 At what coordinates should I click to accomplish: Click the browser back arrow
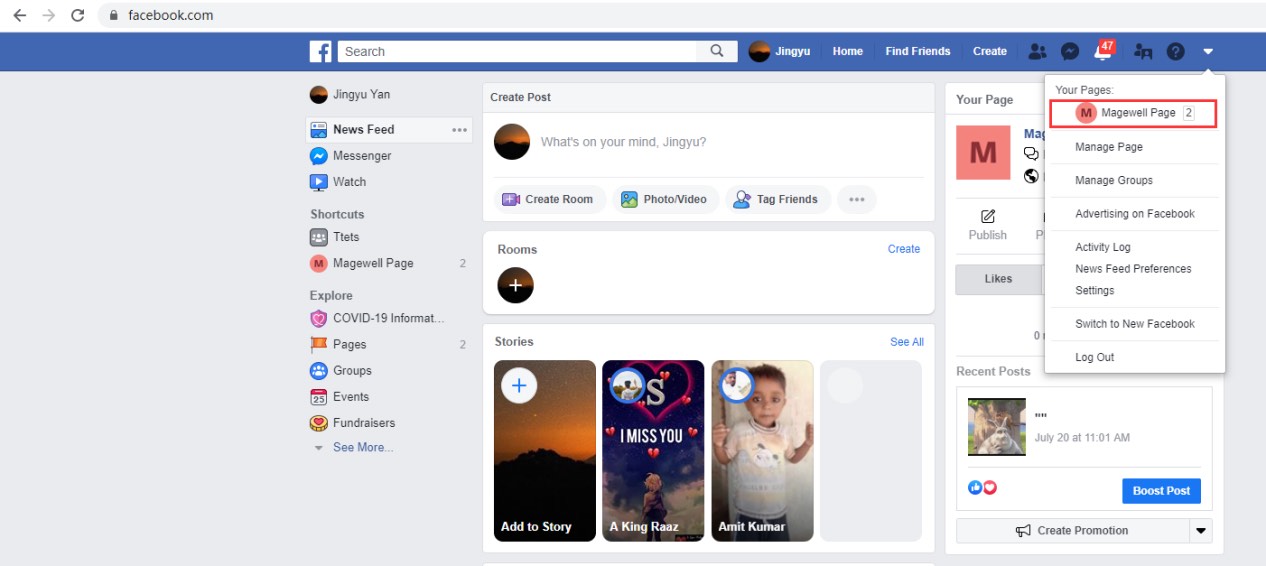pos(19,15)
